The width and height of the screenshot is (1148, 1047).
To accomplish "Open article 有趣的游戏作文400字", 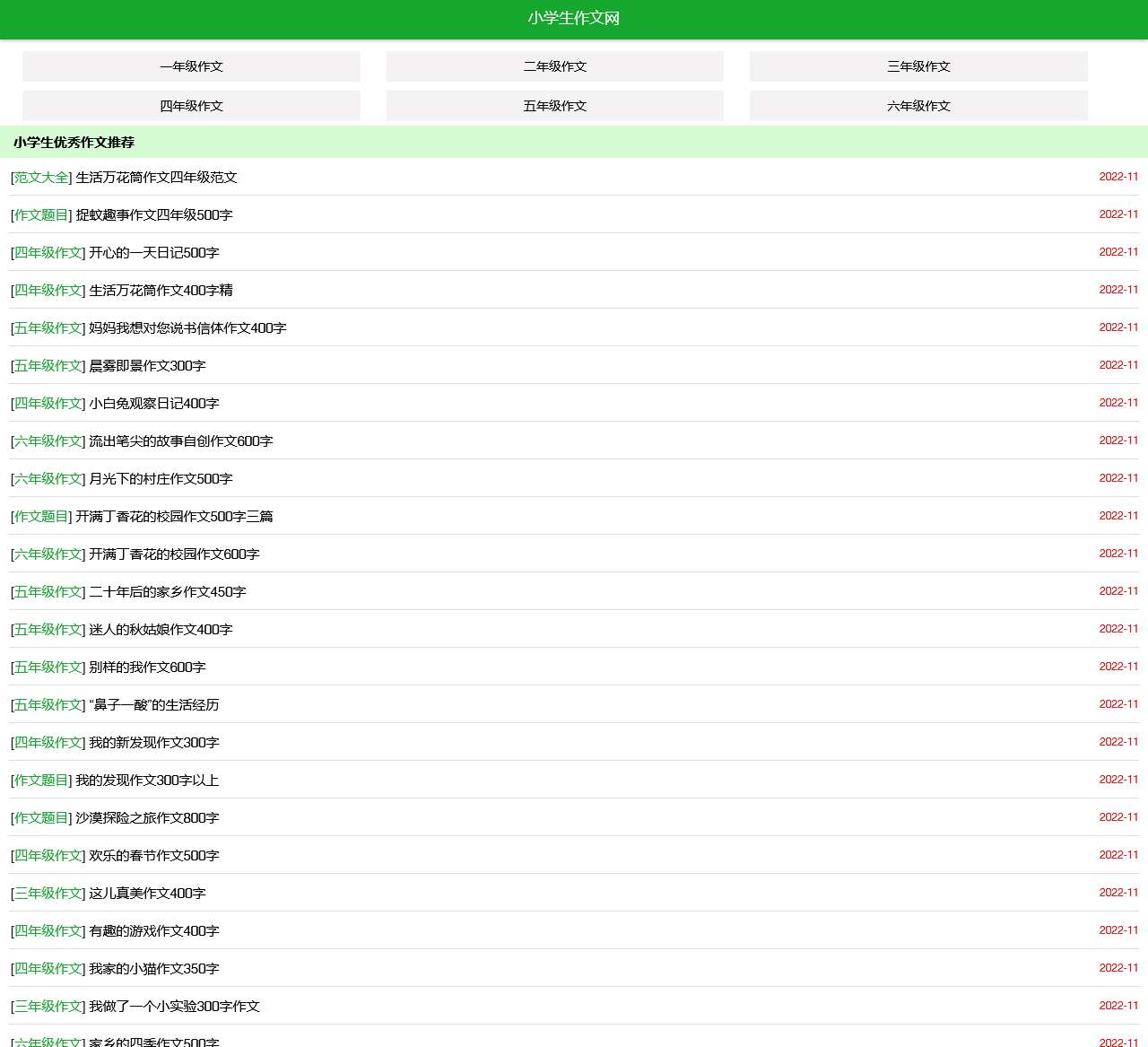I will [154, 931].
